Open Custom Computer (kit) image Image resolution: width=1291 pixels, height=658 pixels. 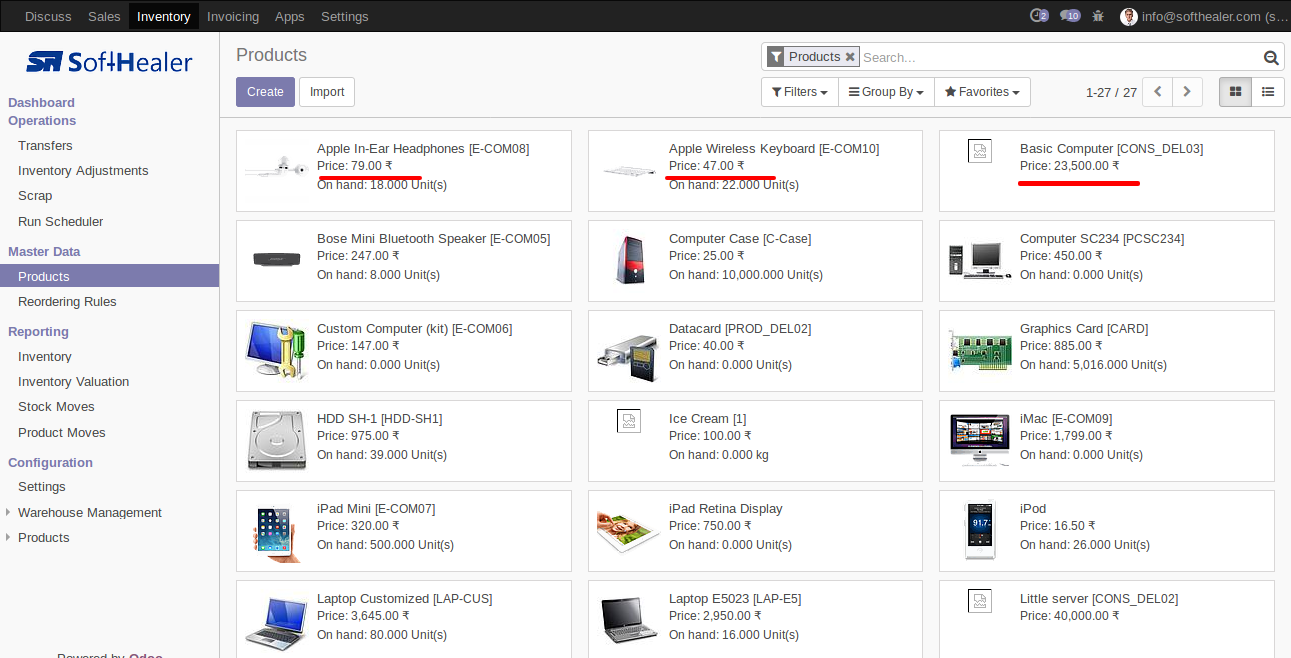pos(276,350)
